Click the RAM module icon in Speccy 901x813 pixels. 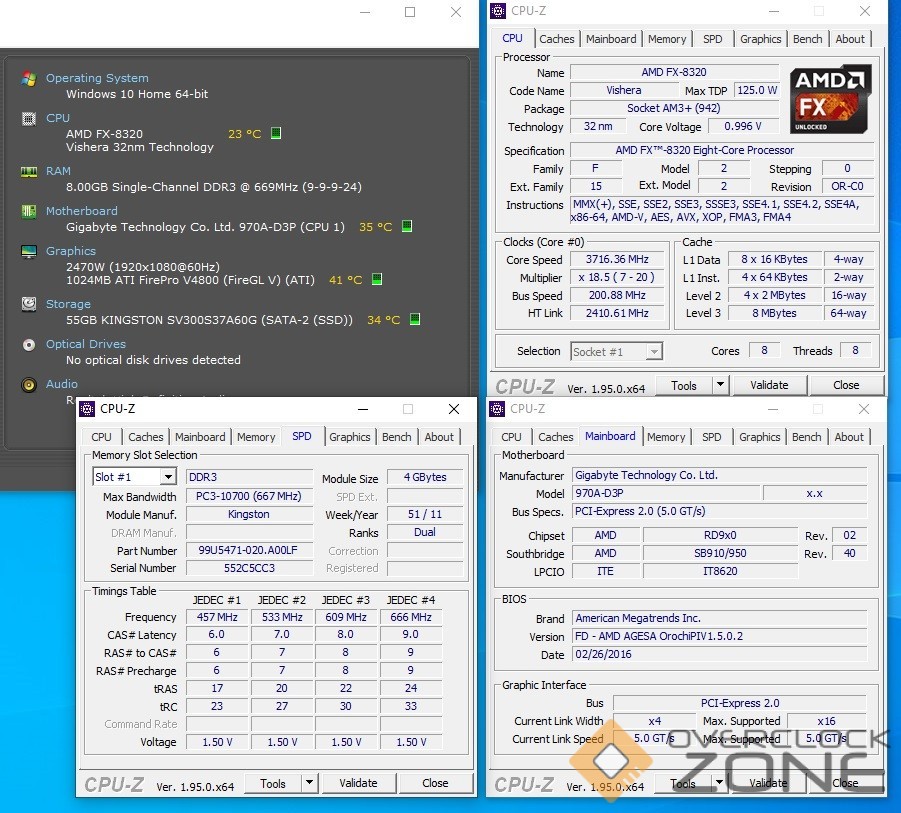(29, 171)
